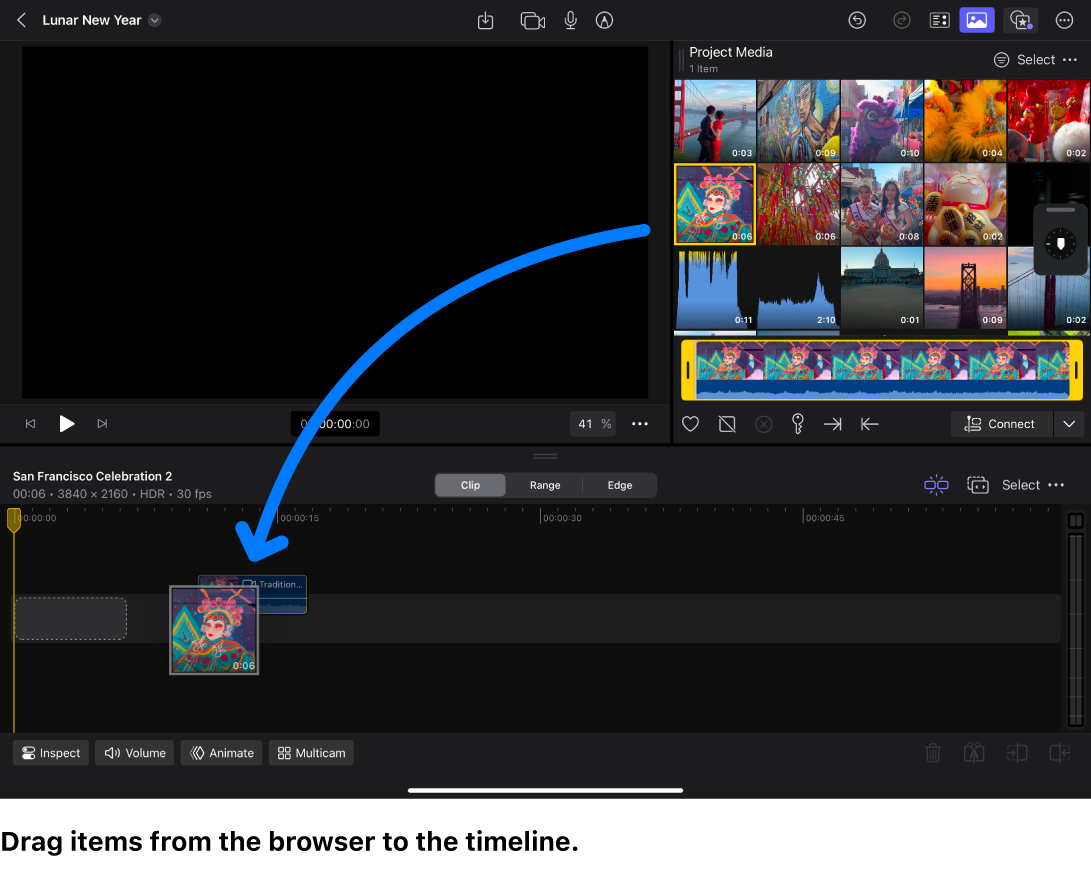Record a voiceover with the microphone icon
The width and height of the screenshot is (1091, 870).
click(x=571, y=20)
